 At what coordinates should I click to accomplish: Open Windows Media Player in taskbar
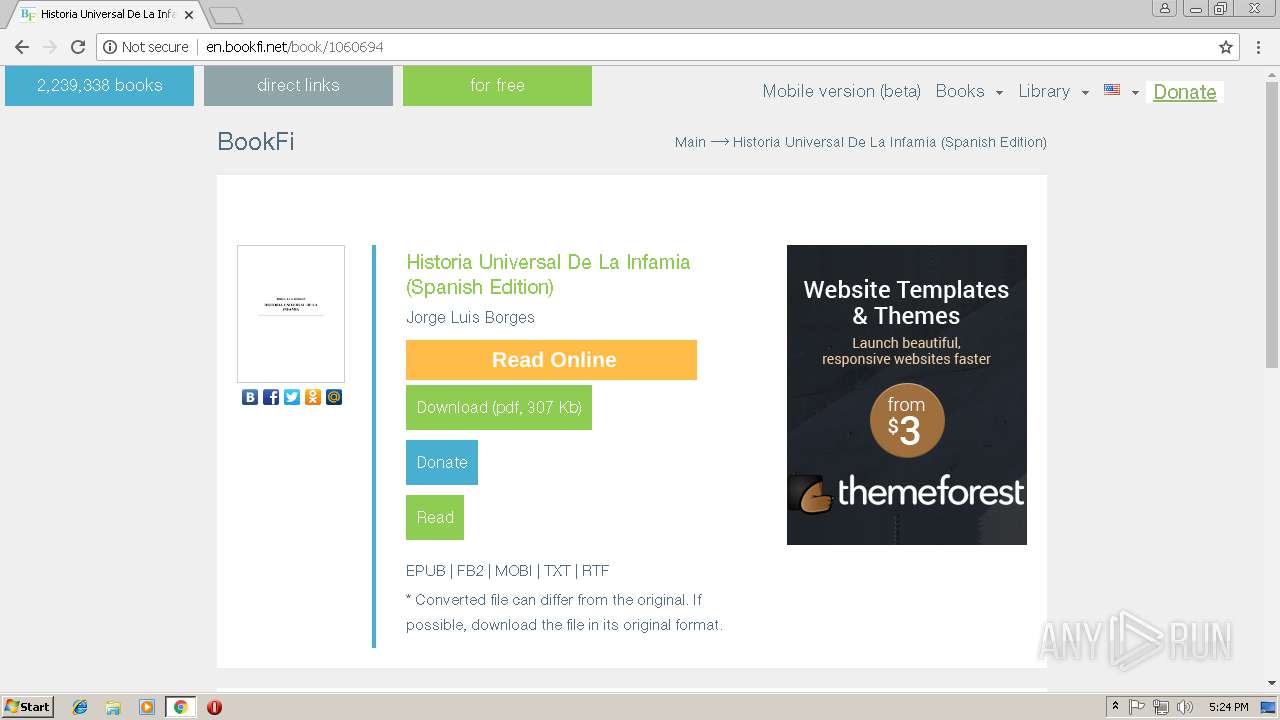point(147,707)
